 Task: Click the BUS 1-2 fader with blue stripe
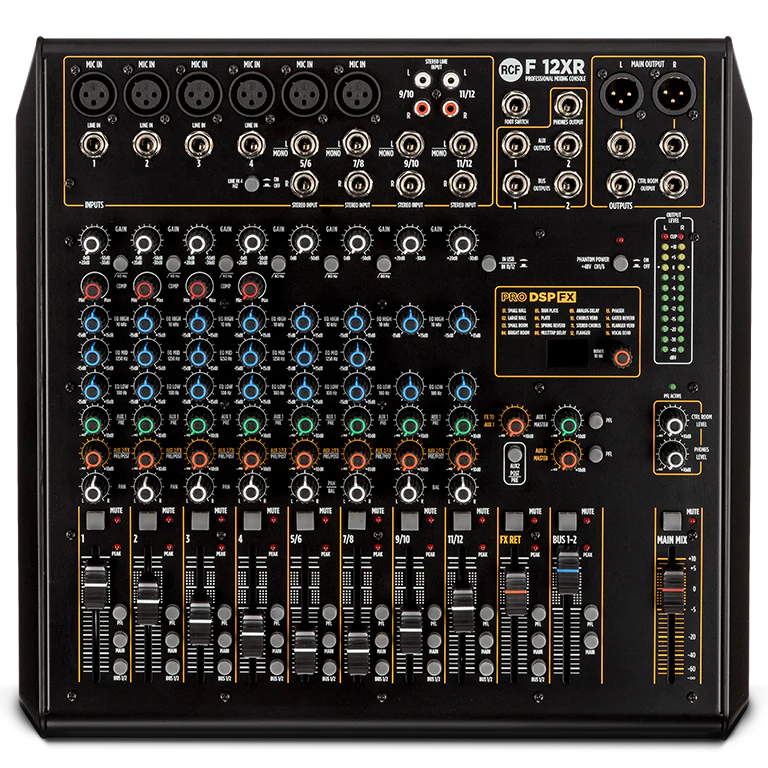[x=568, y=572]
